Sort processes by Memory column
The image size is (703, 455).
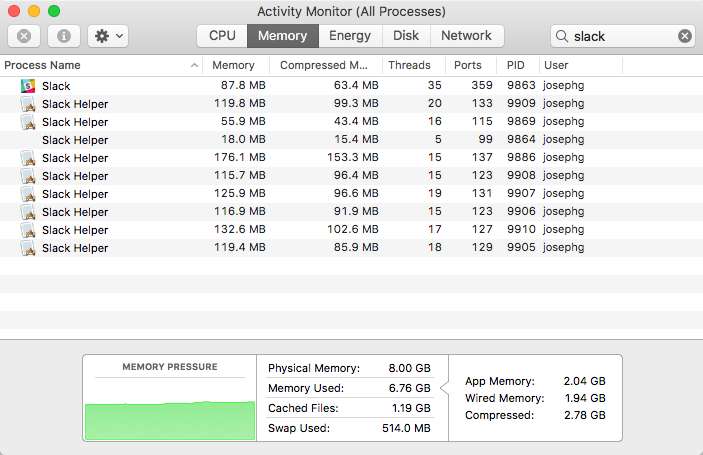click(234, 65)
